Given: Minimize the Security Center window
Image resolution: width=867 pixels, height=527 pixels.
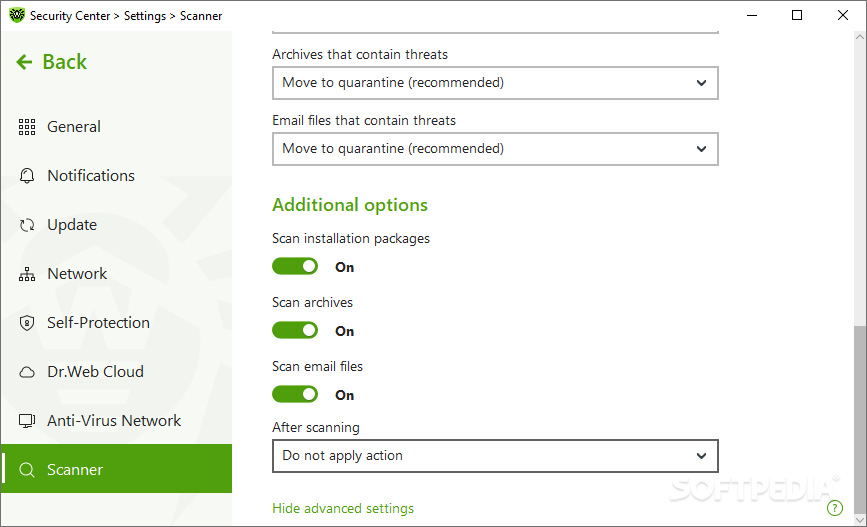Looking at the screenshot, I should [751, 15].
